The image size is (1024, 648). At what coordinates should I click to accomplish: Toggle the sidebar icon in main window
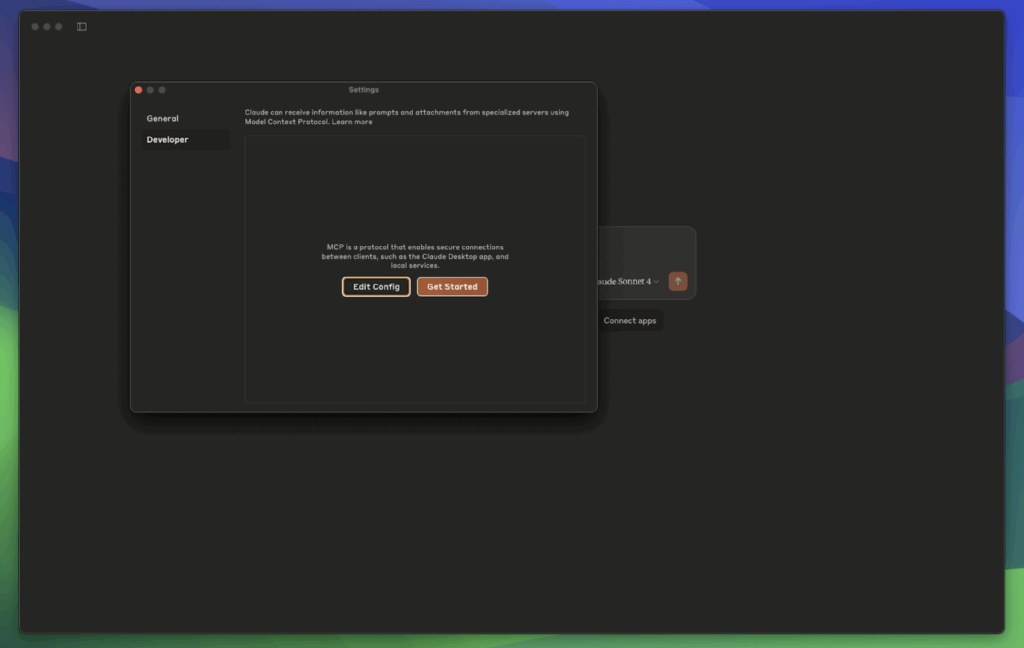point(82,27)
